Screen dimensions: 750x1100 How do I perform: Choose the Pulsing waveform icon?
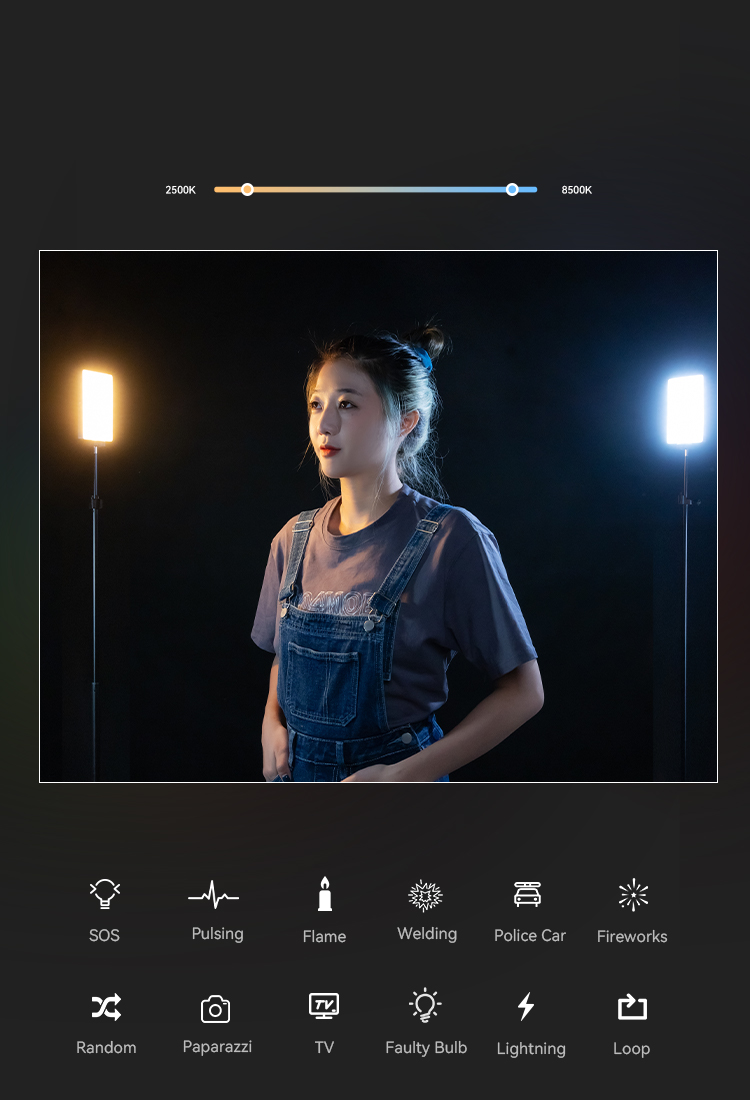(x=213, y=895)
